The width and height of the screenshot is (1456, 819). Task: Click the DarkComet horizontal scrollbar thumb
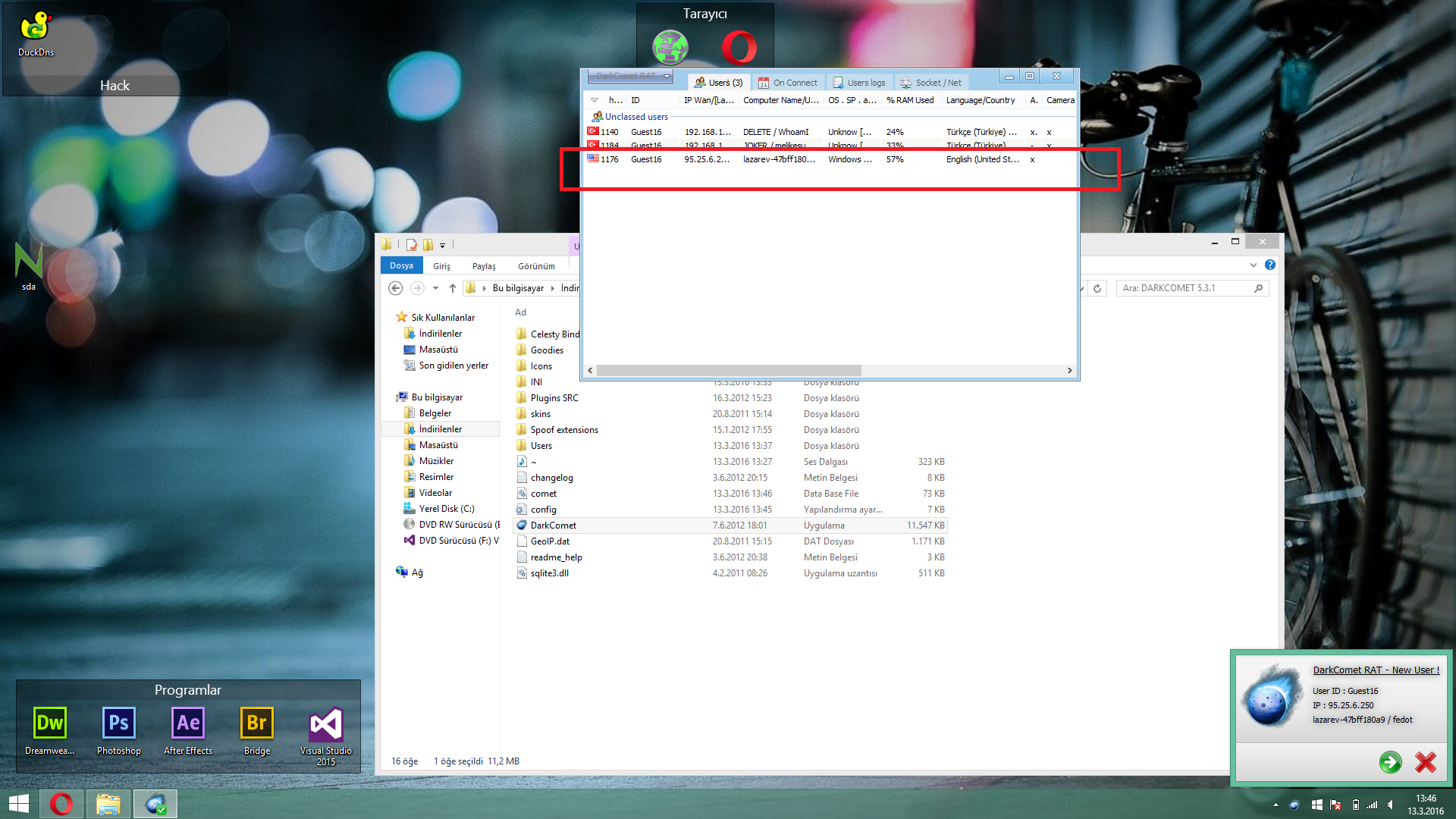click(729, 371)
